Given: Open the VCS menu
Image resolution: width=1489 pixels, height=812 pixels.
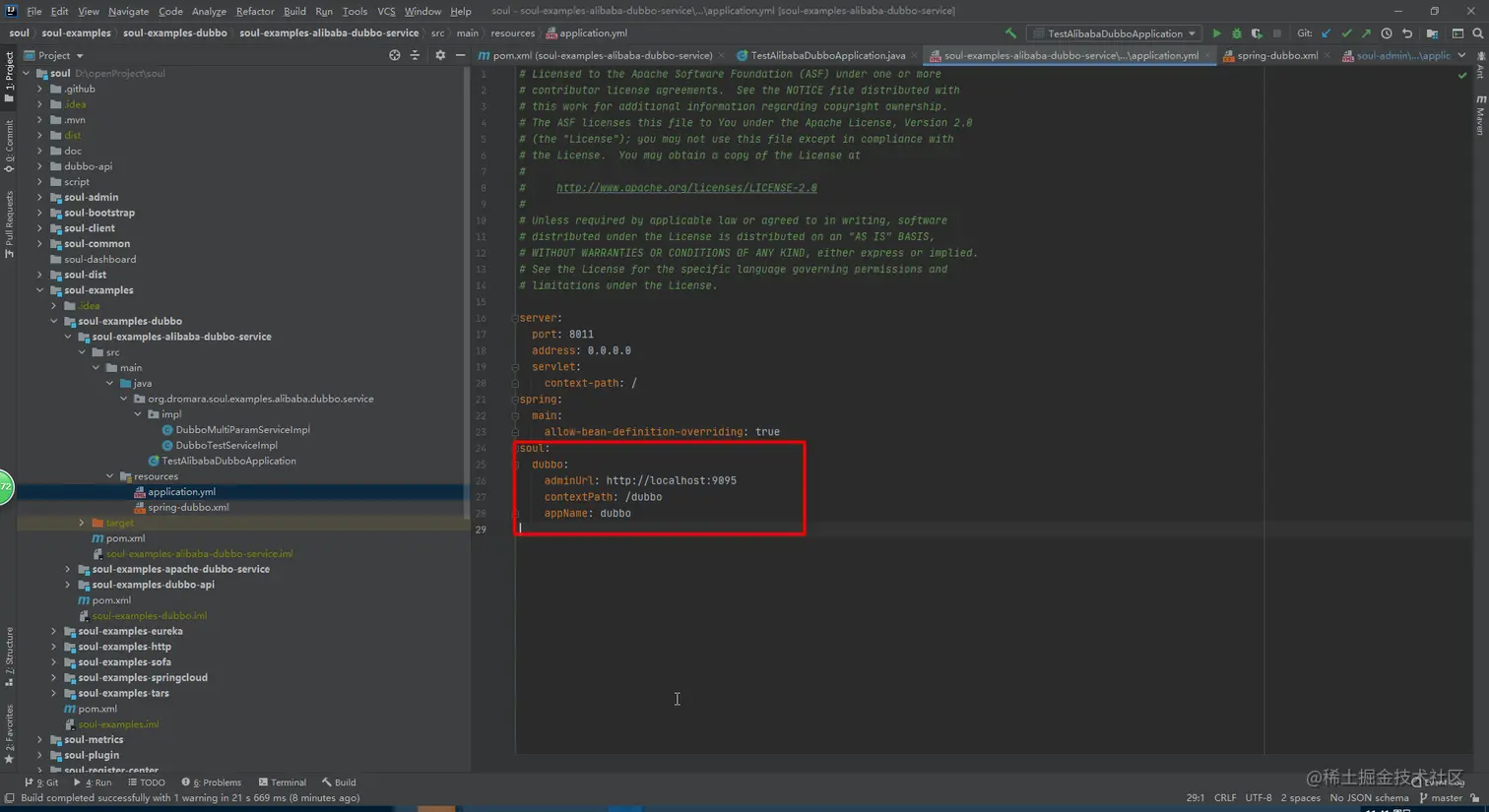Looking at the screenshot, I should [386, 11].
